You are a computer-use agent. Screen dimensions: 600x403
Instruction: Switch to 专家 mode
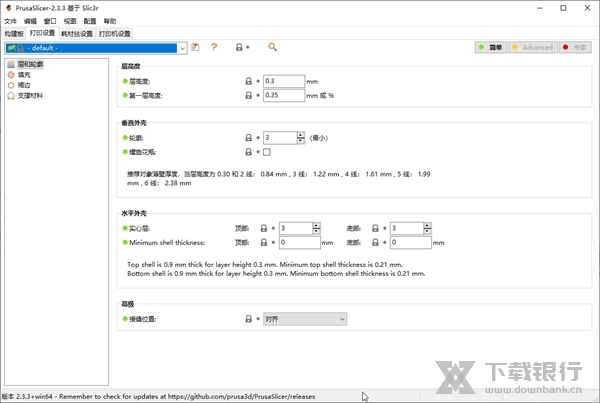[575, 47]
